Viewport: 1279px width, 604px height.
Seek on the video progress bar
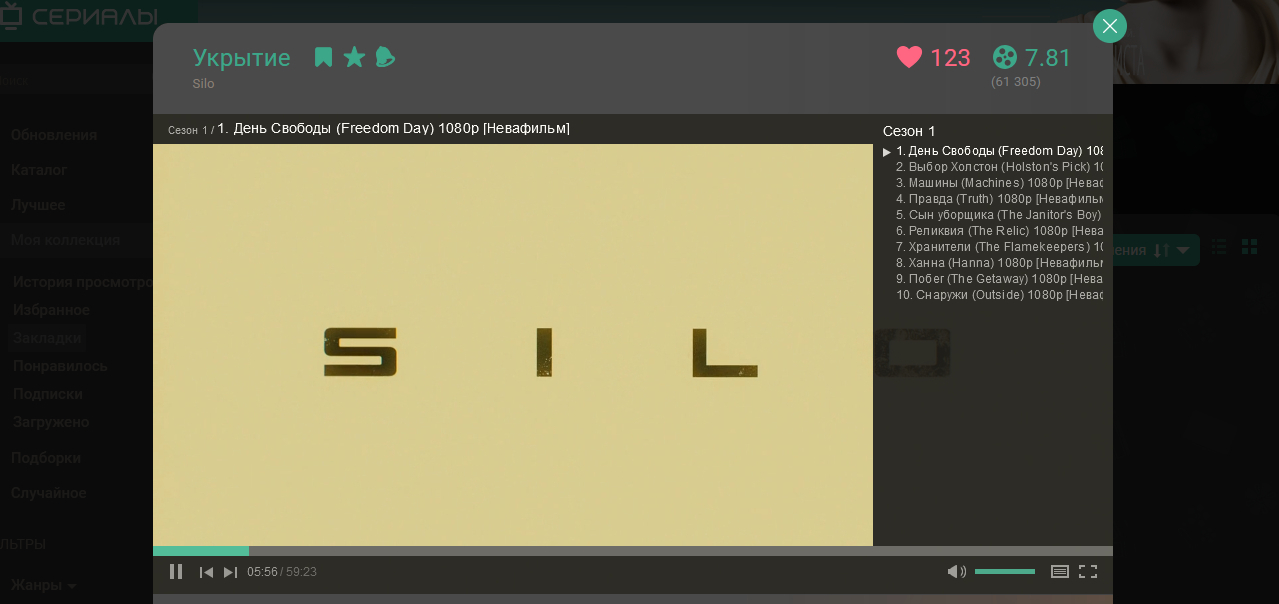(633, 551)
